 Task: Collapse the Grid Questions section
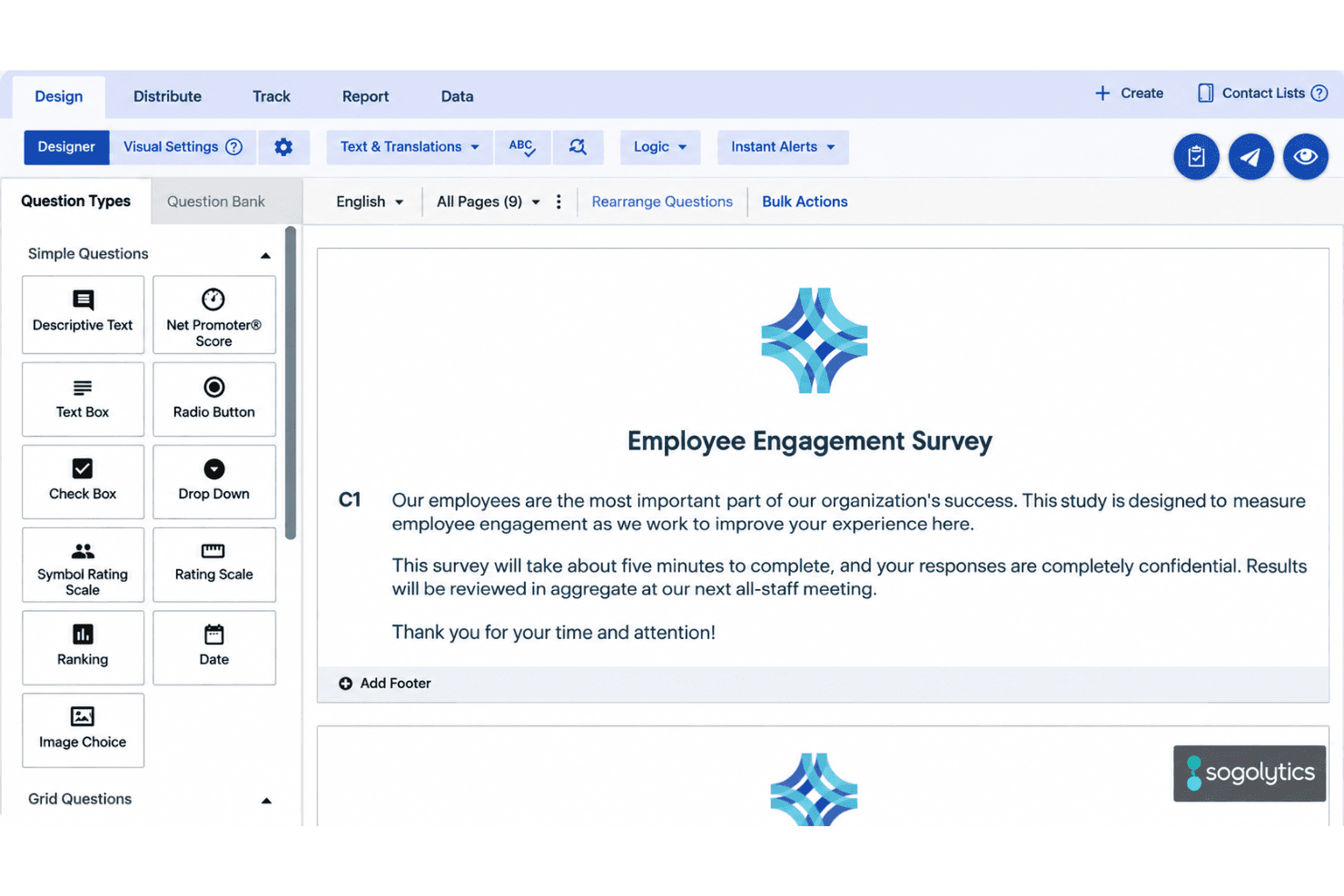pyautogui.click(x=266, y=800)
